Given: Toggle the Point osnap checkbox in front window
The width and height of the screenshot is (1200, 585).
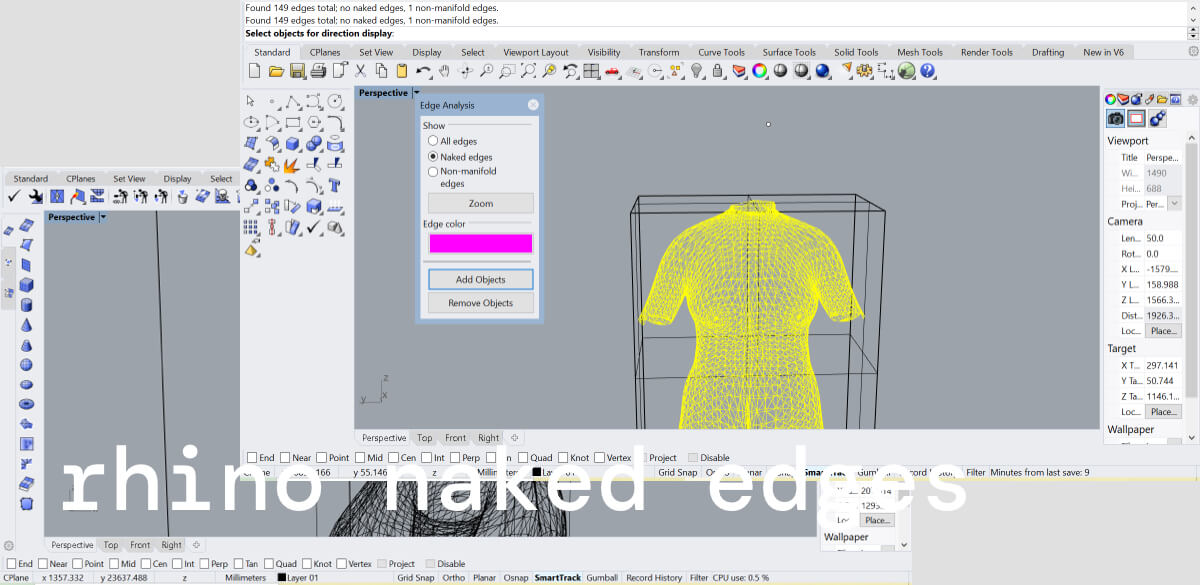Looking at the screenshot, I should pyautogui.click(x=320, y=458).
